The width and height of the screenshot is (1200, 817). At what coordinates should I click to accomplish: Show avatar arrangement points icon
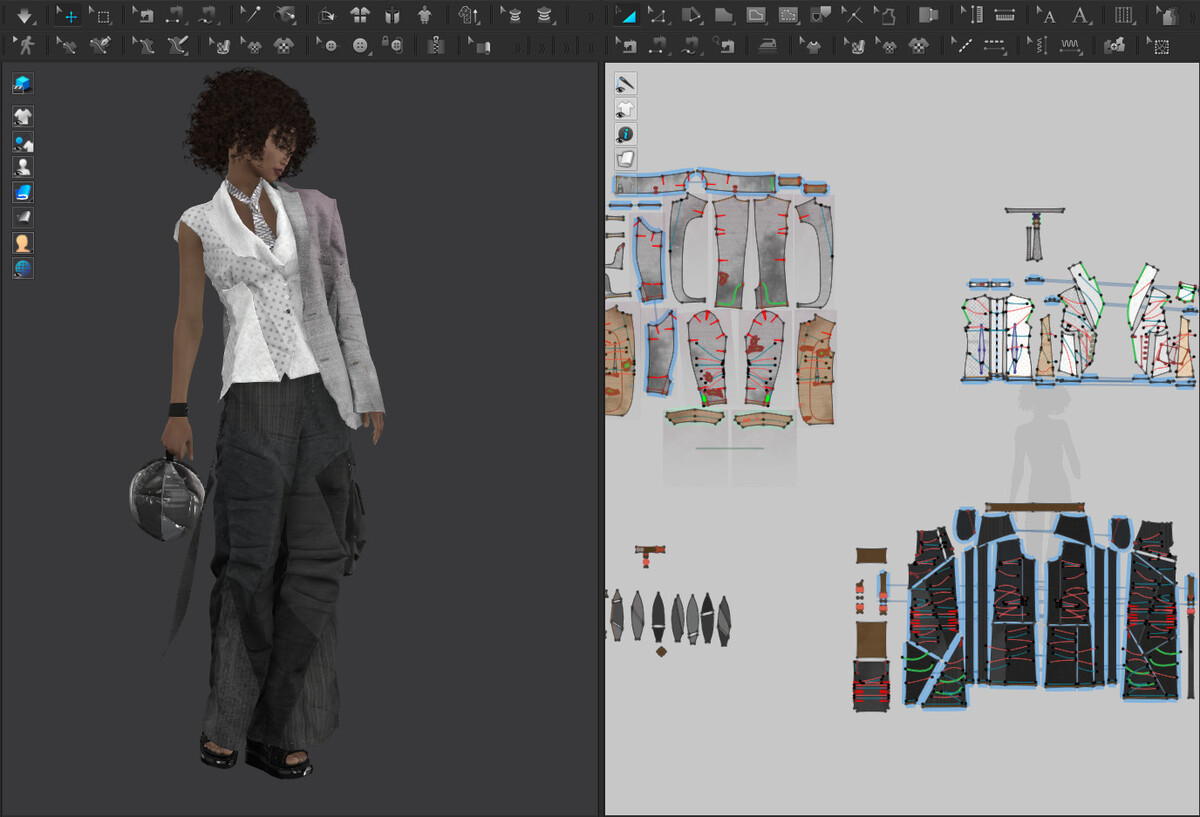coord(425,15)
